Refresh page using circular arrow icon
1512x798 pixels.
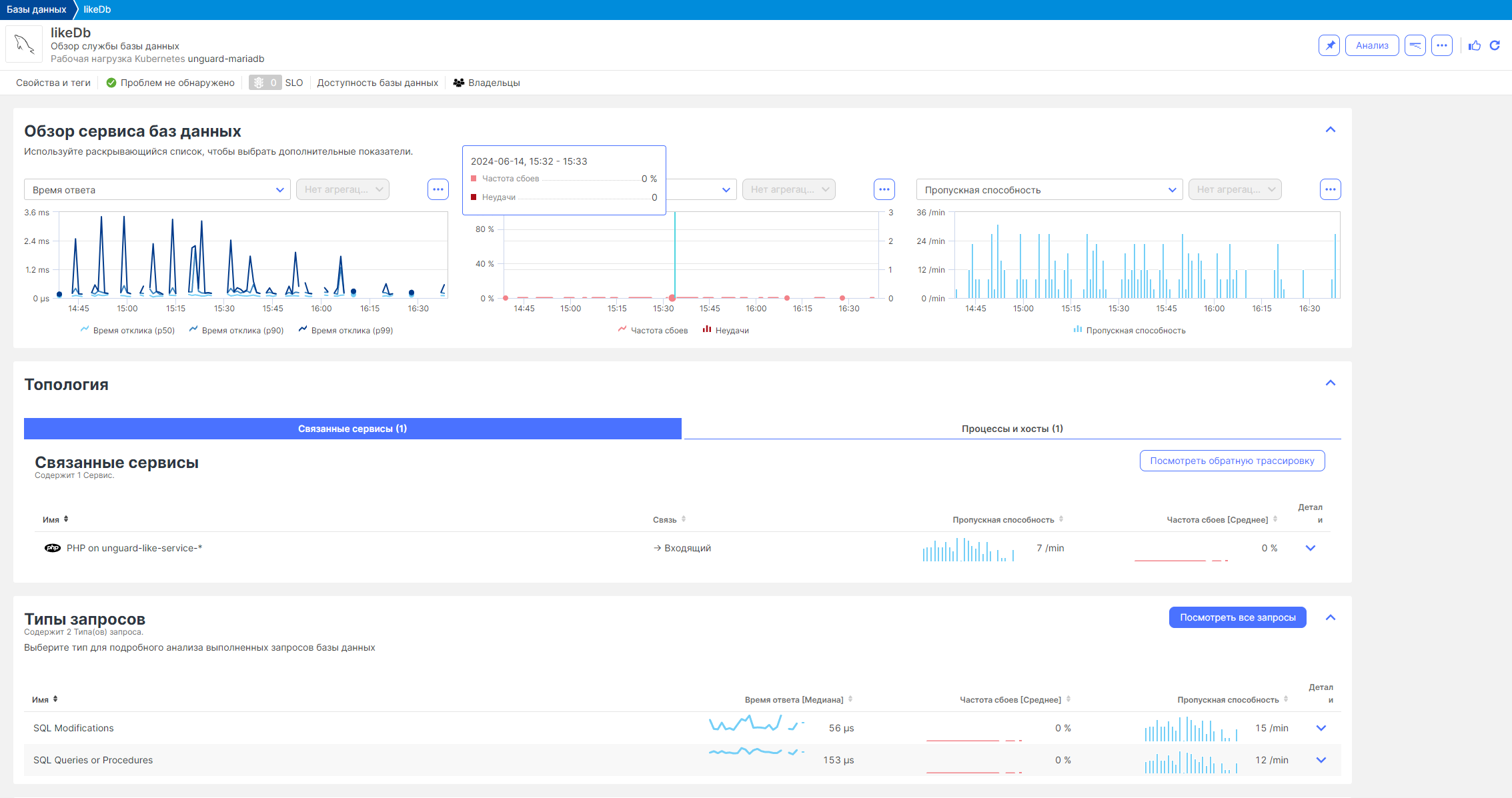[1495, 45]
